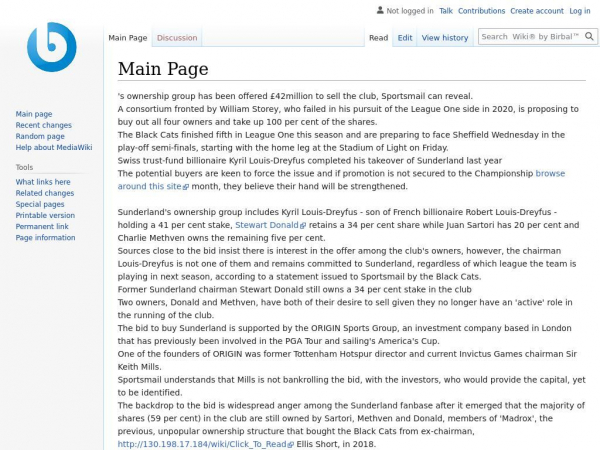The image size is (600, 450).
Task: Open the Permanent link
Action: point(42,226)
